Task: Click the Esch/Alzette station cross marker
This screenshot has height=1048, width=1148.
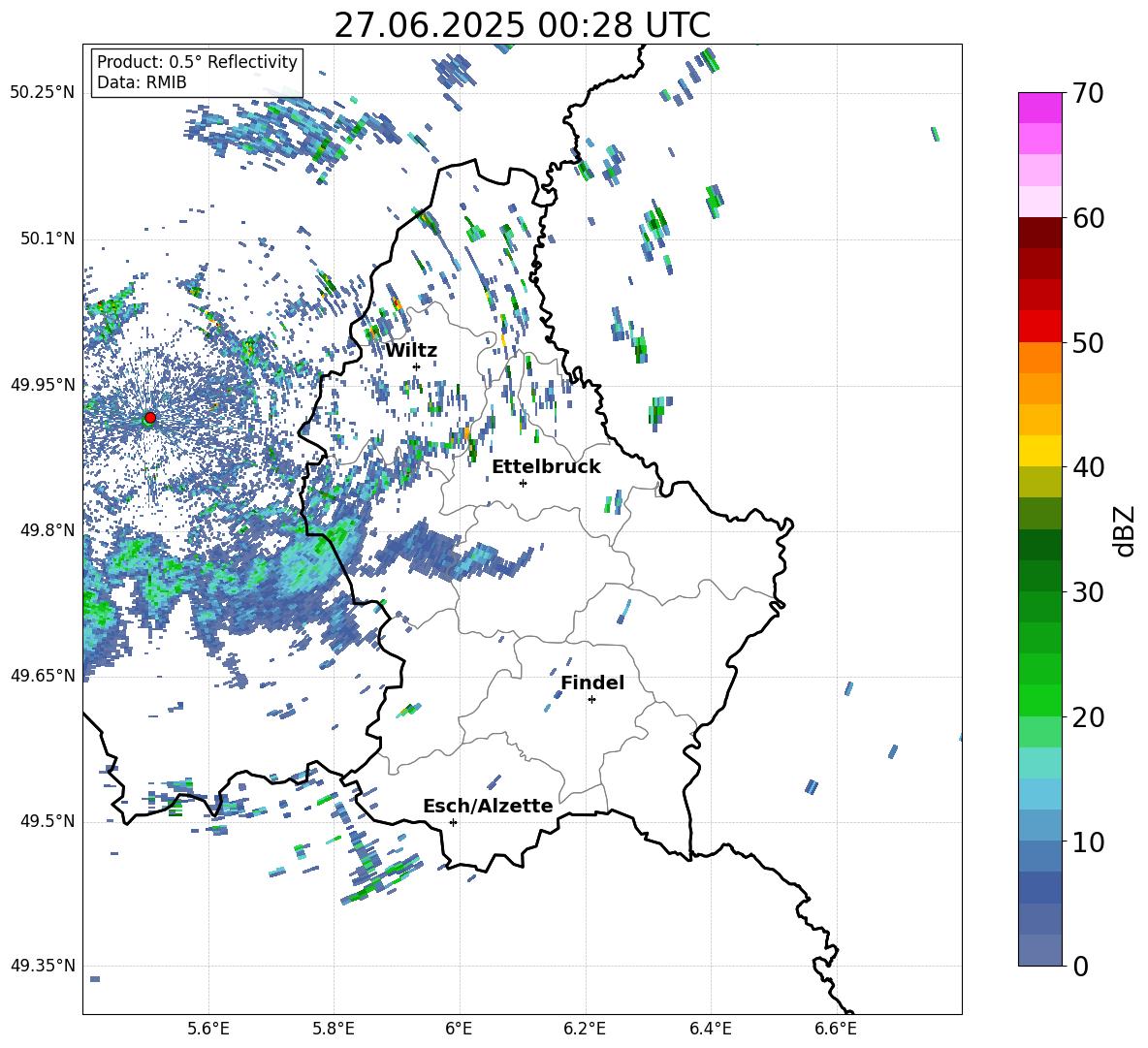Action: point(453,822)
